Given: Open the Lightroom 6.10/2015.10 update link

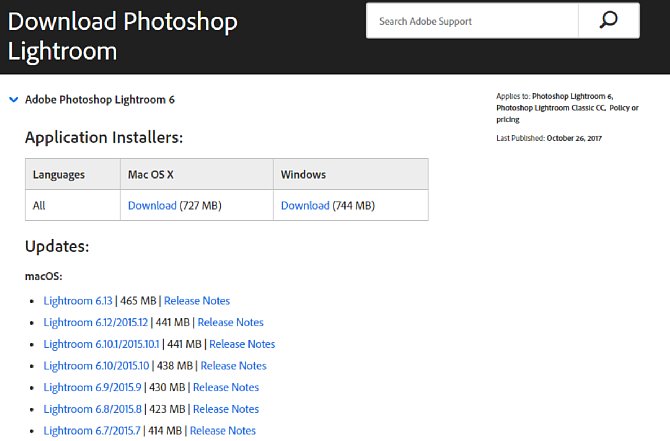Looking at the screenshot, I should [96, 366].
